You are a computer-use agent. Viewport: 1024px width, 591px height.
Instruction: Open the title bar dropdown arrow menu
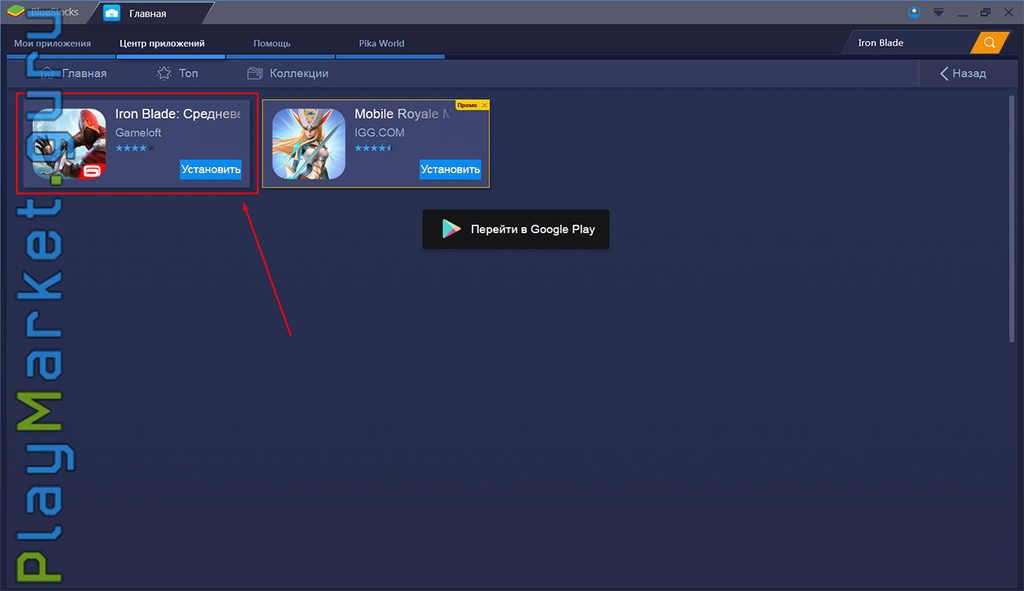tap(938, 12)
